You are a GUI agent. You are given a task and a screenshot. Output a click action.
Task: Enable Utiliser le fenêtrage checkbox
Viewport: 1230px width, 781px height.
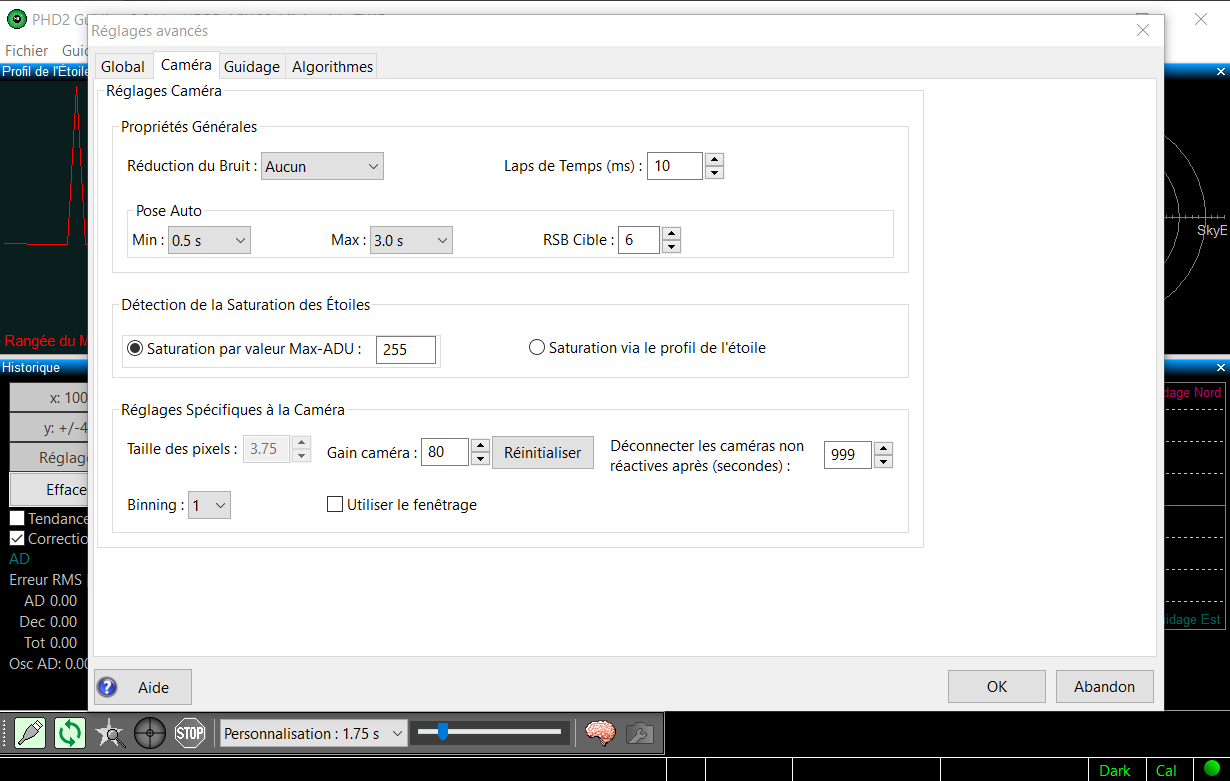click(336, 505)
